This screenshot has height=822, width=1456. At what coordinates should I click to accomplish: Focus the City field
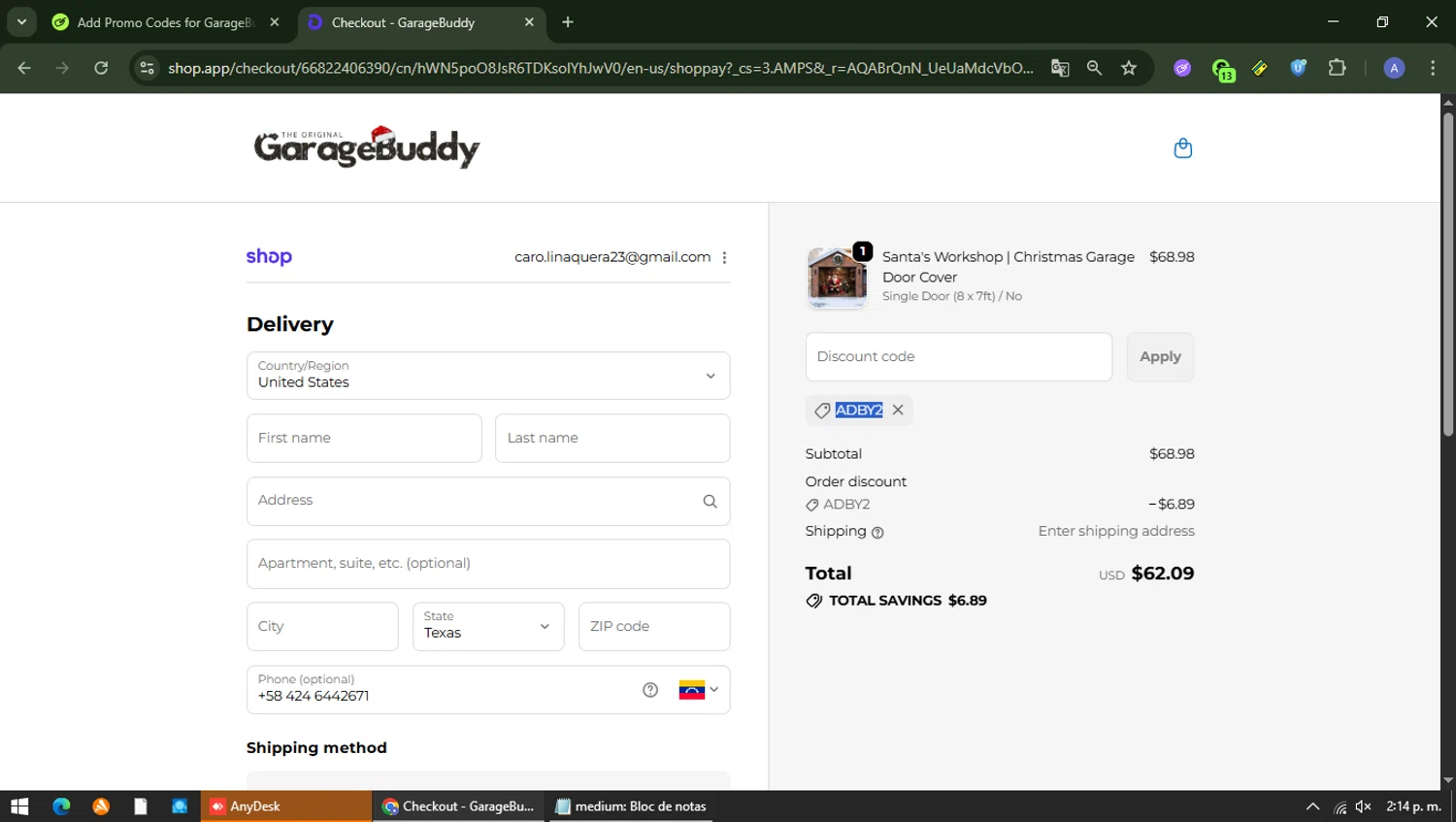coord(322,626)
